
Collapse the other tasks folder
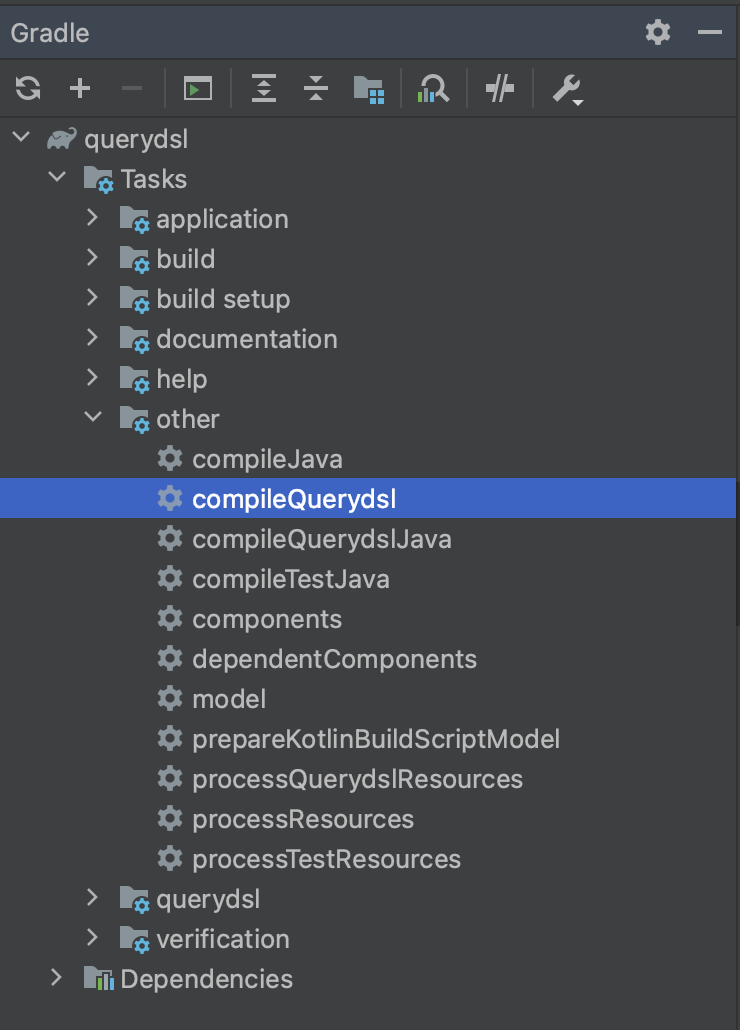pos(93,416)
